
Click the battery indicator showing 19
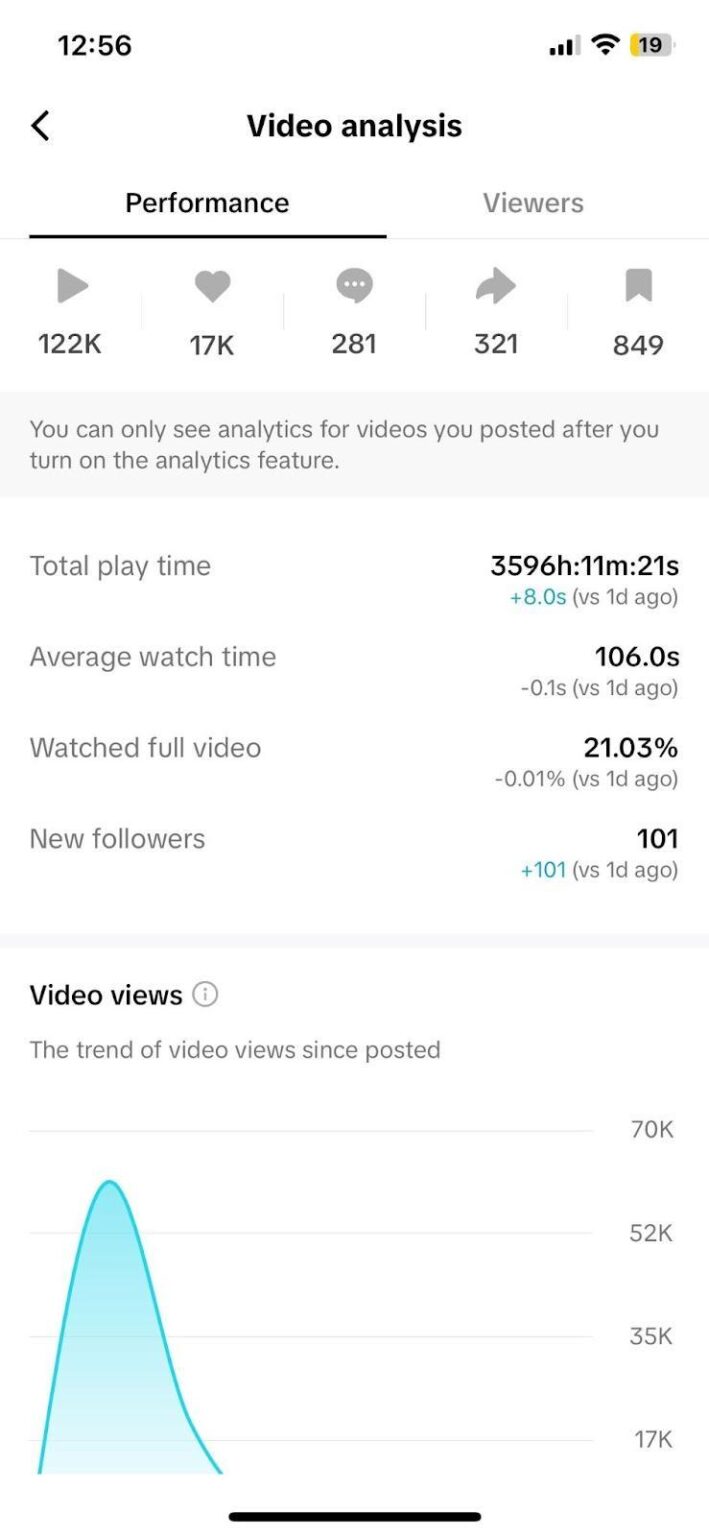coord(651,44)
